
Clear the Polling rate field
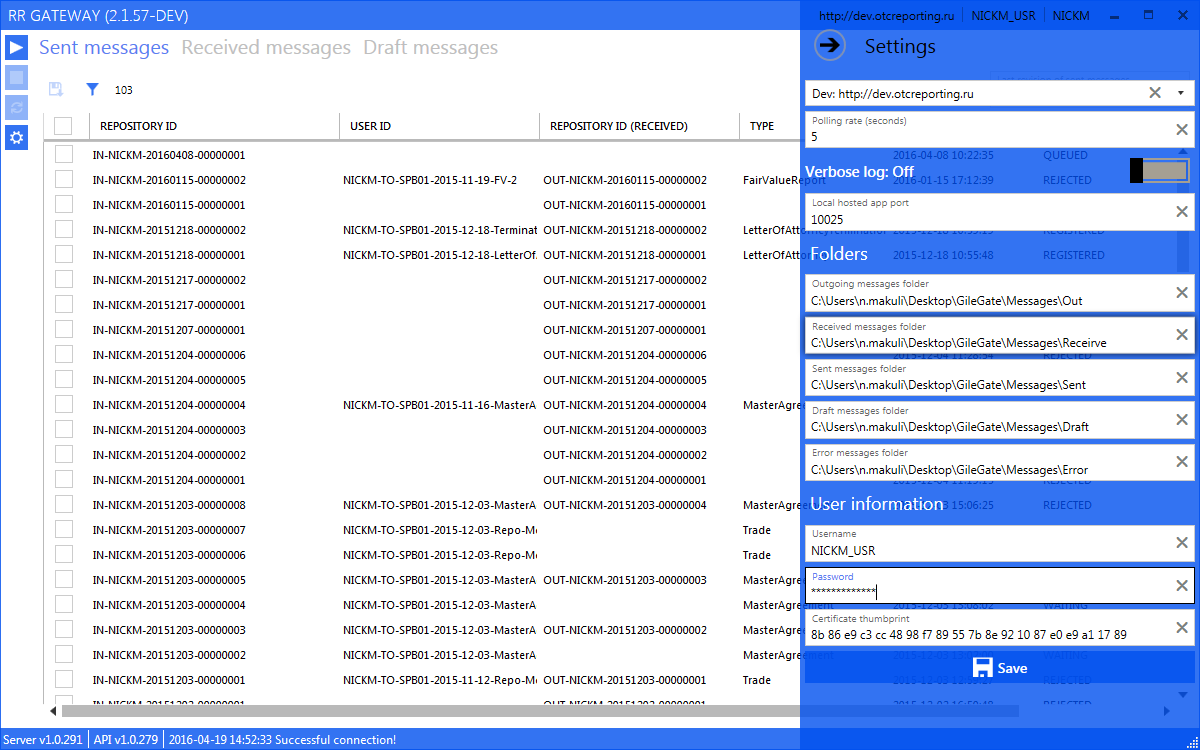pos(1182,129)
